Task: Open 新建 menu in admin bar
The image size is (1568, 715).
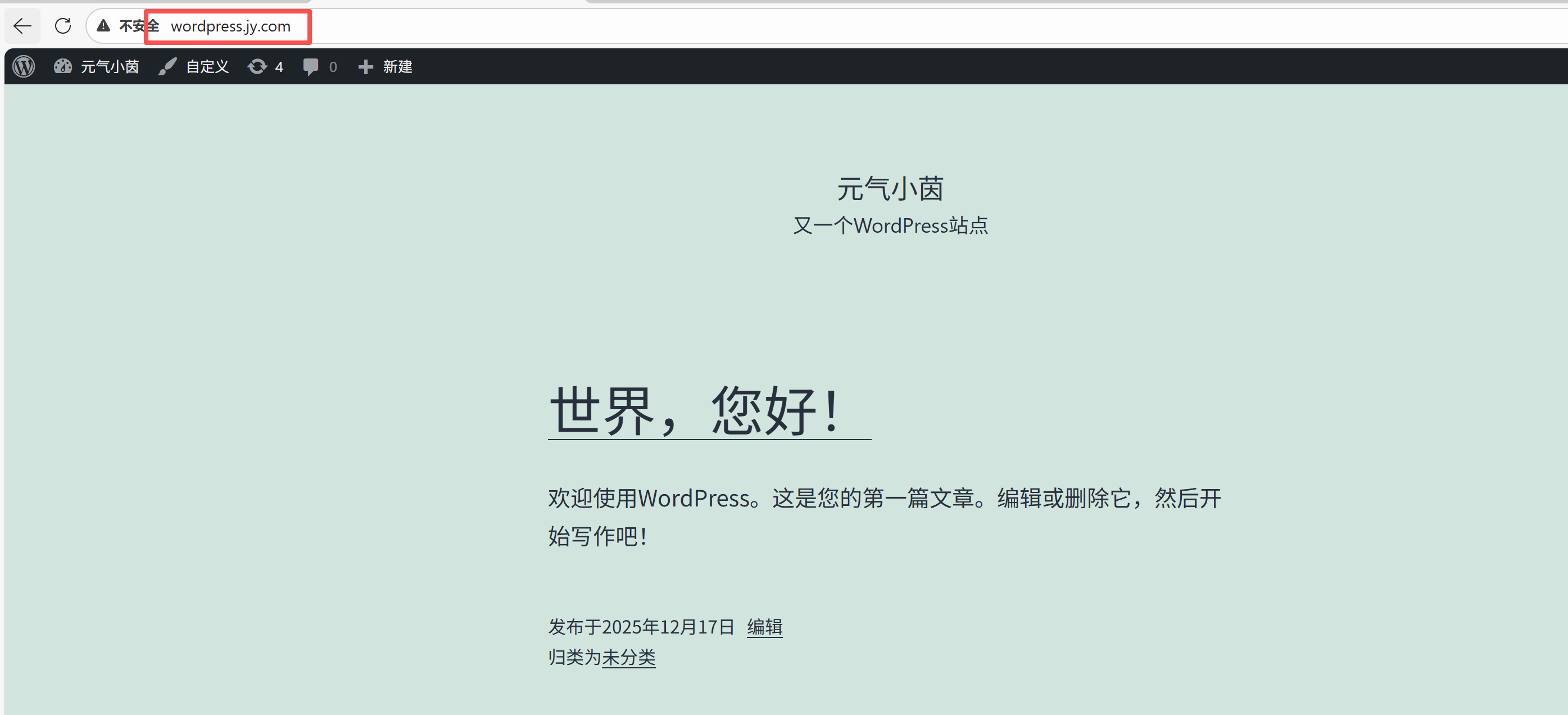Action: tap(397, 66)
